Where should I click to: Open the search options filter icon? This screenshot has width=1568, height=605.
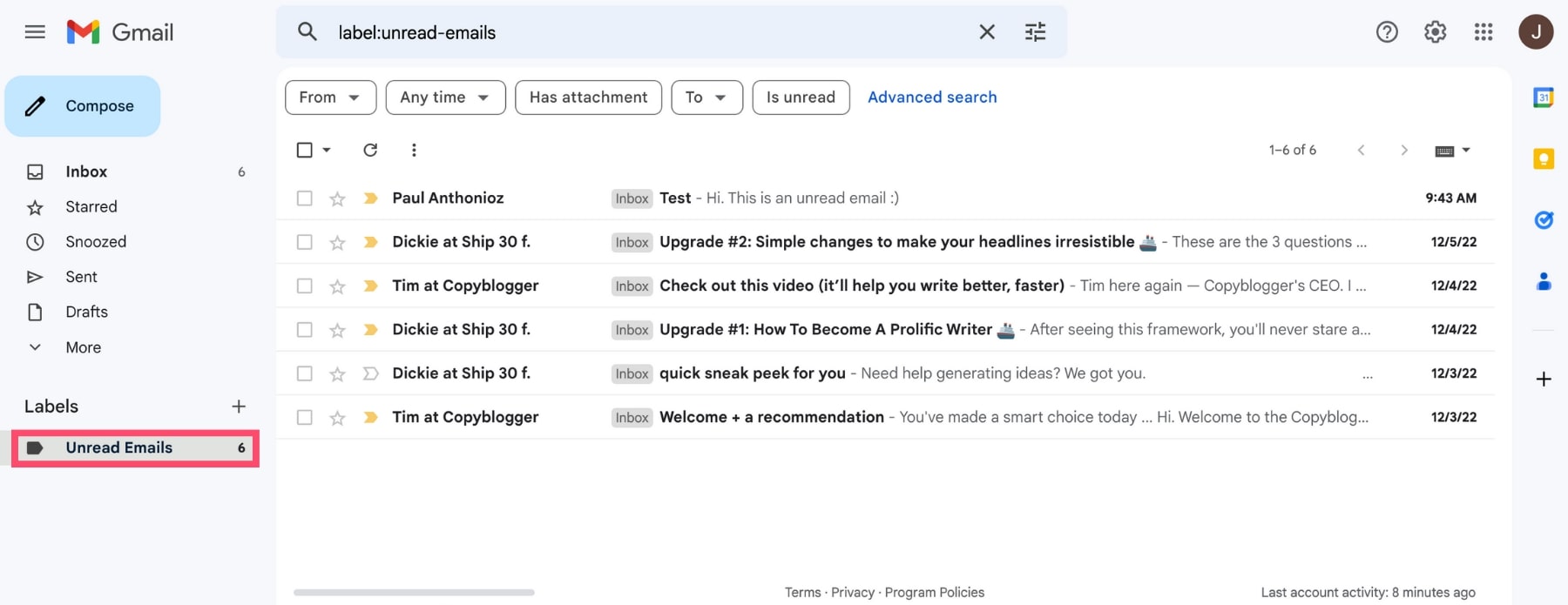[x=1035, y=32]
